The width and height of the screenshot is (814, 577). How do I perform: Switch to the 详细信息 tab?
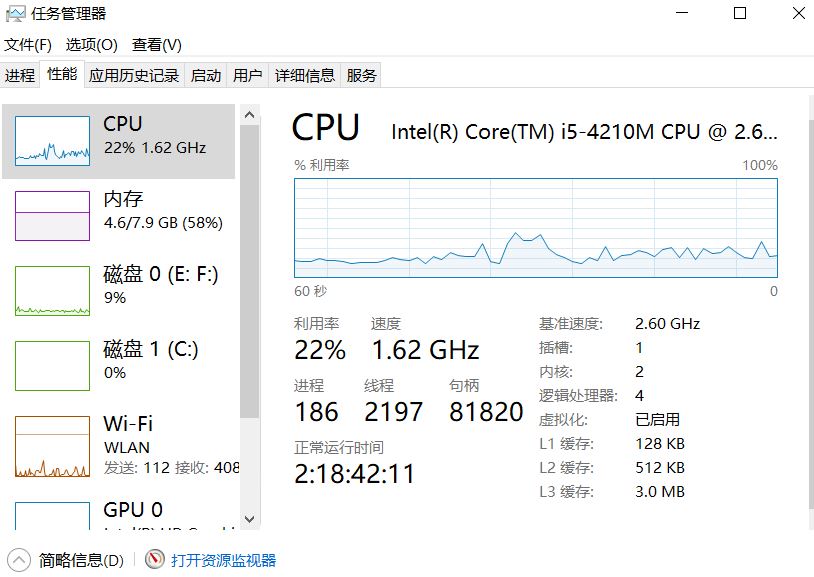pyautogui.click(x=305, y=75)
